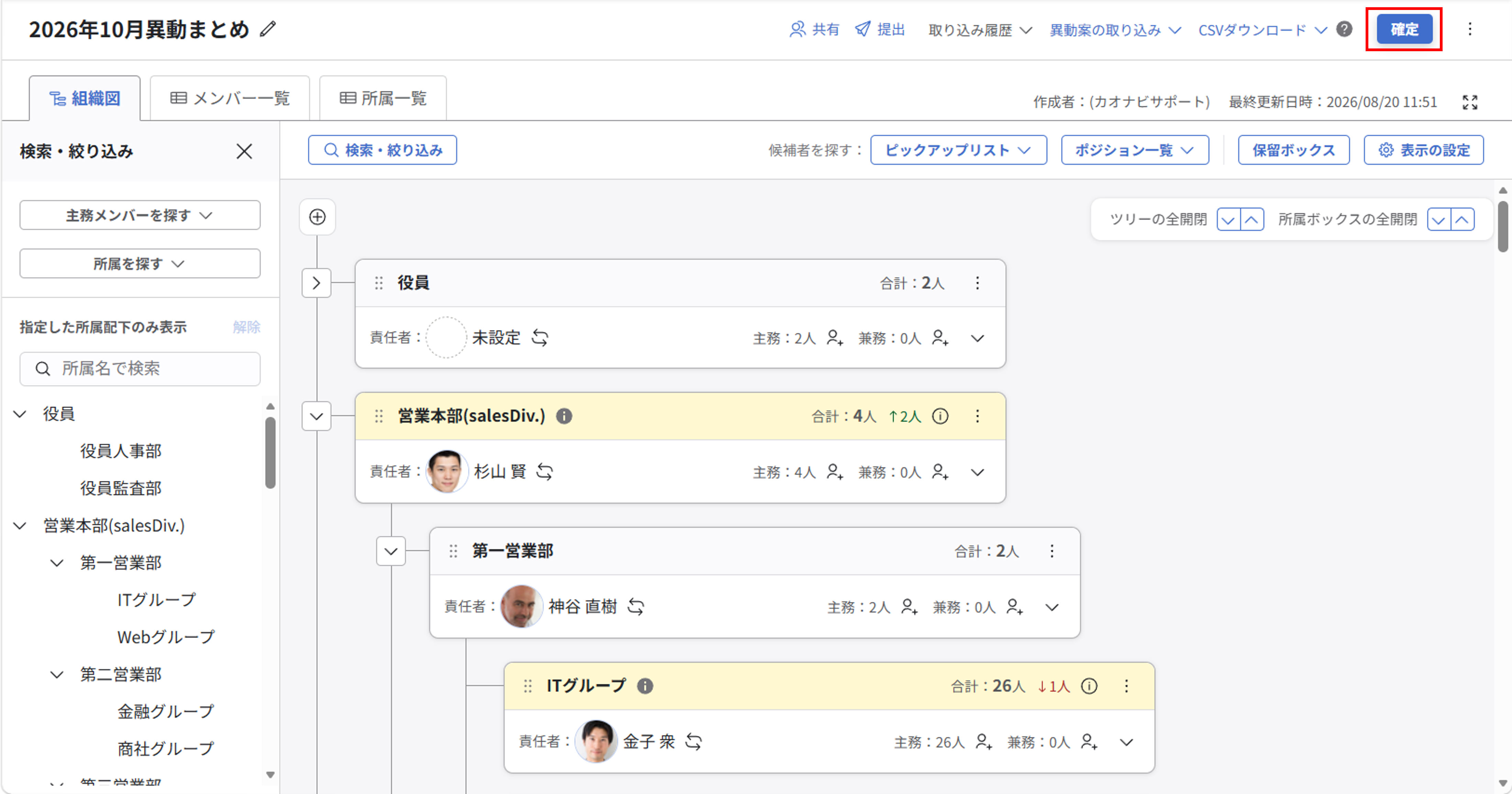
Task: Collapse all tree nodes up arrow
Action: coord(1252,220)
